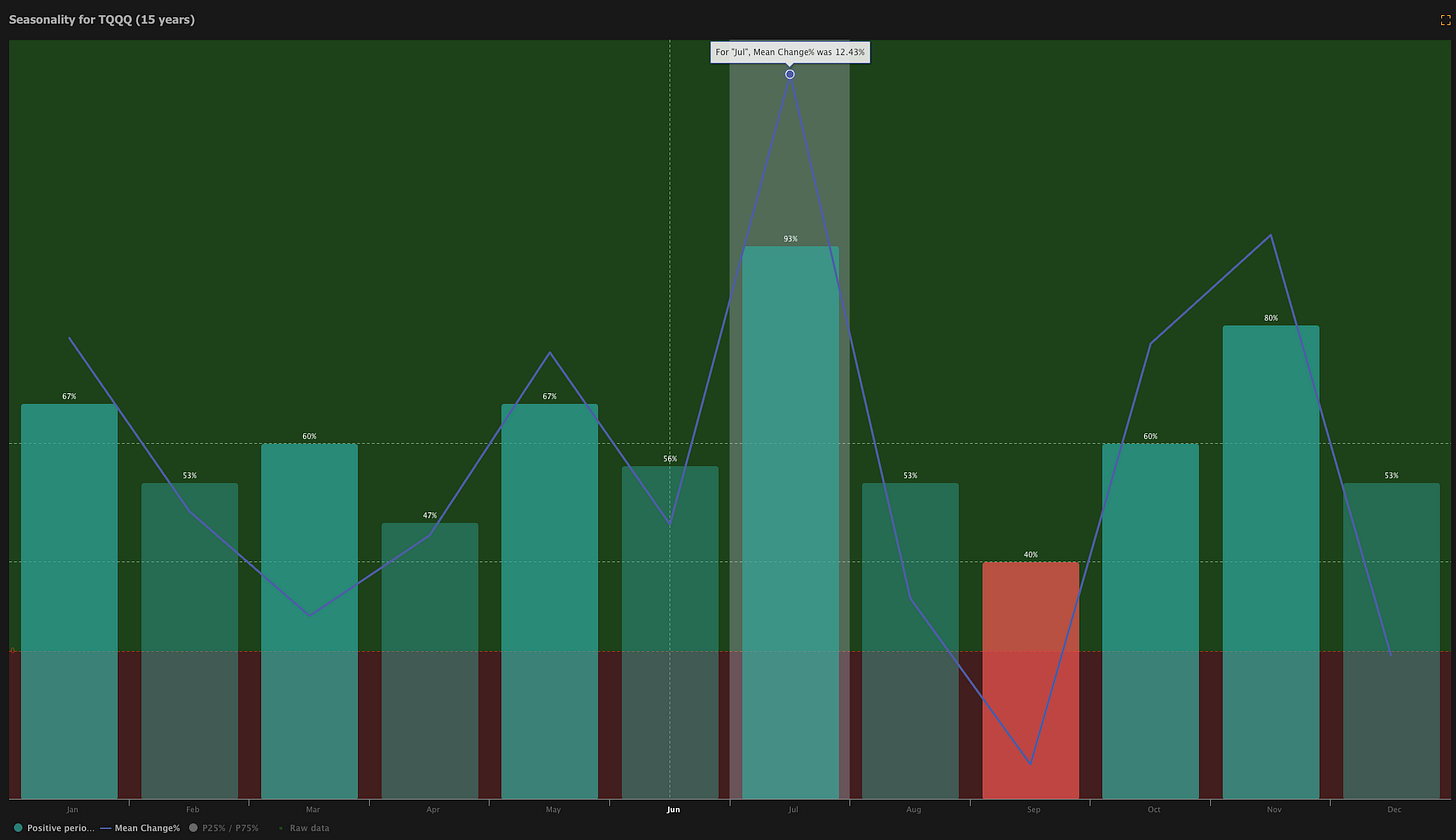Select the red Sep bar showing 40%

1031,680
